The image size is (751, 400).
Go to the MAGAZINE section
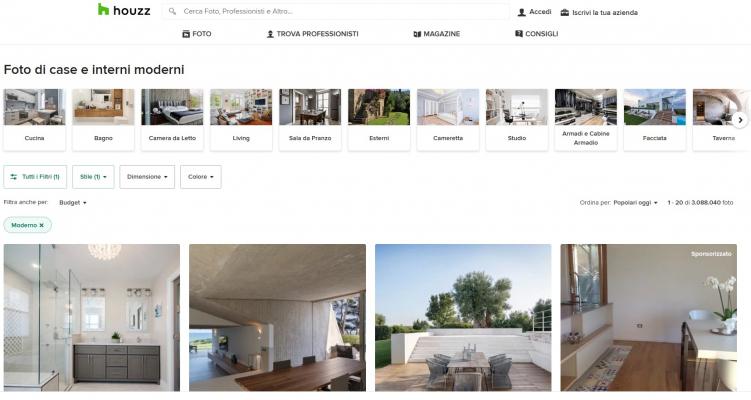pos(436,34)
